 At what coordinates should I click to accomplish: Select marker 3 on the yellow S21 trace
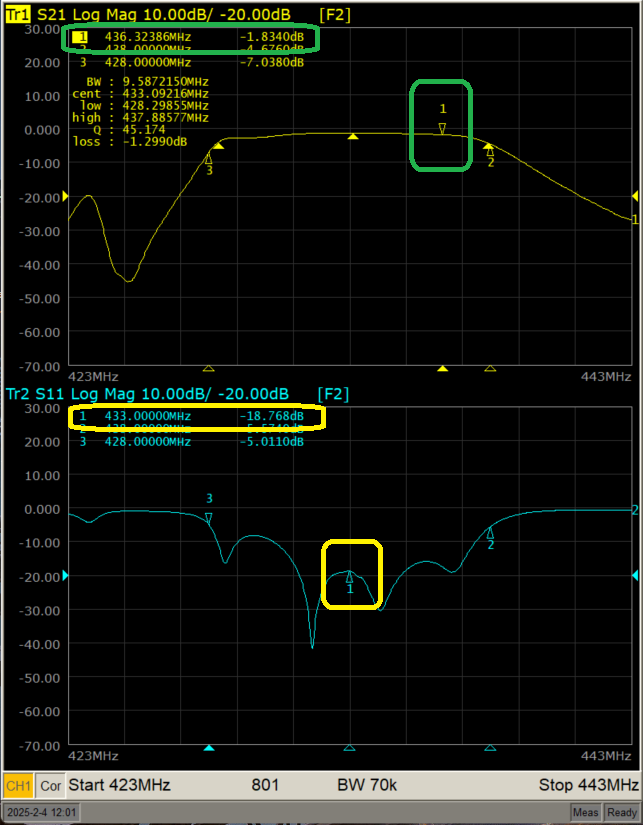[209, 159]
